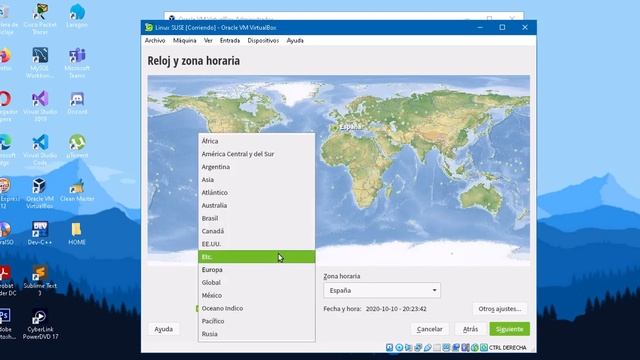This screenshot has width=640, height=360.
Task: Click the Cancelar button
Action: pos(429,329)
